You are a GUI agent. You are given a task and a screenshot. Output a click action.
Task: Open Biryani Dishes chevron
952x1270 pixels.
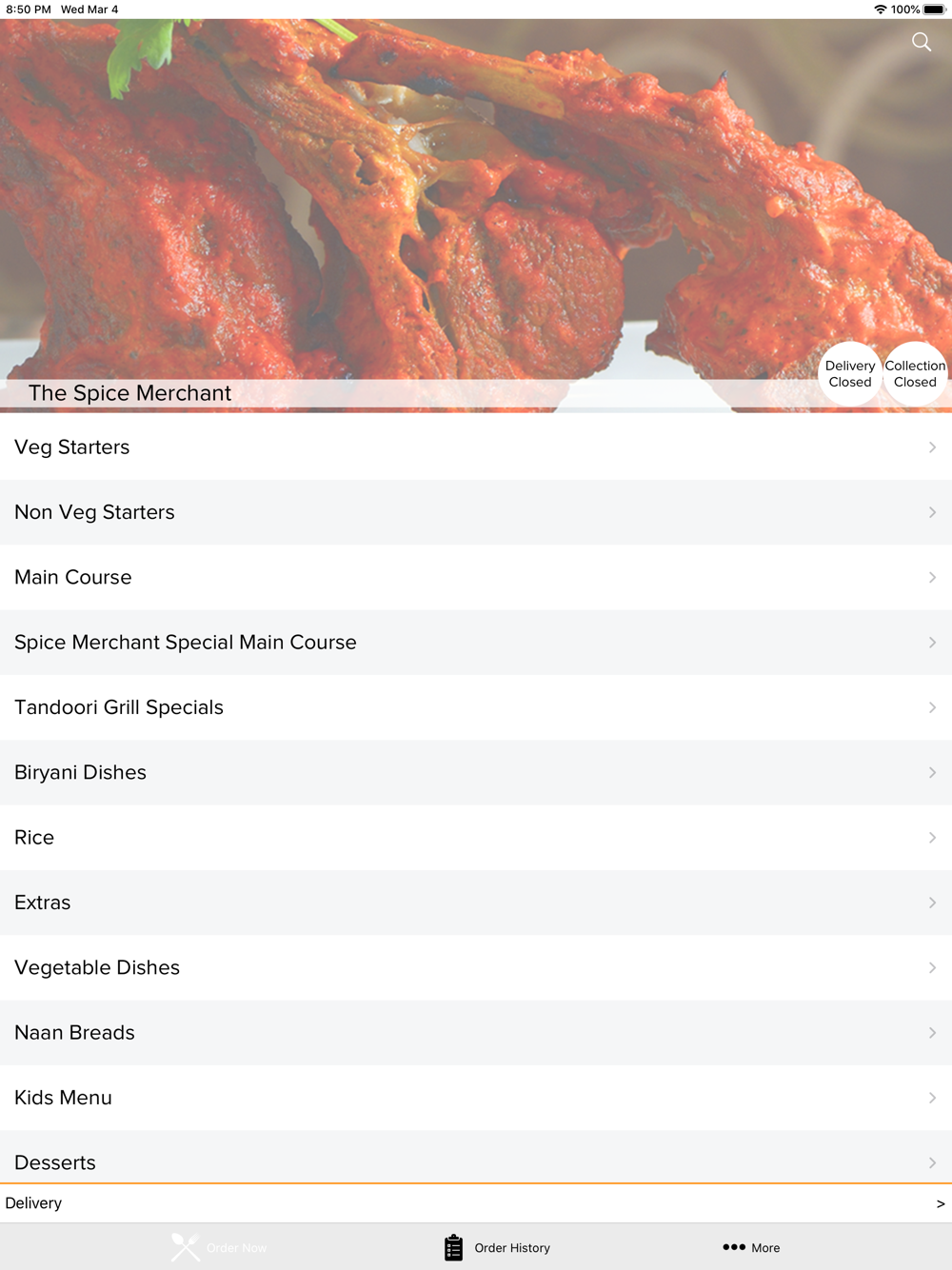click(x=932, y=773)
